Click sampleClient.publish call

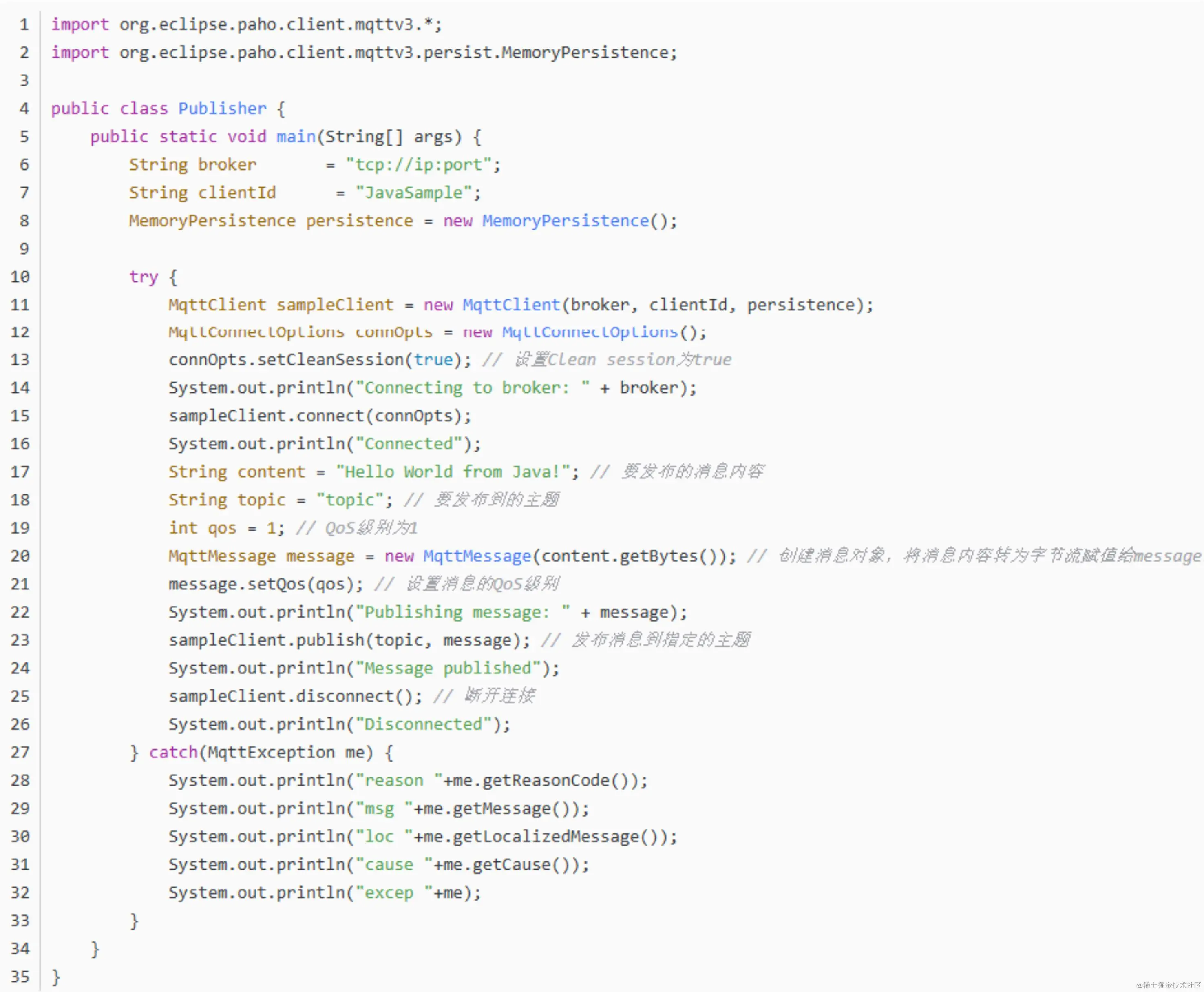pyautogui.click(x=266, y=640)
